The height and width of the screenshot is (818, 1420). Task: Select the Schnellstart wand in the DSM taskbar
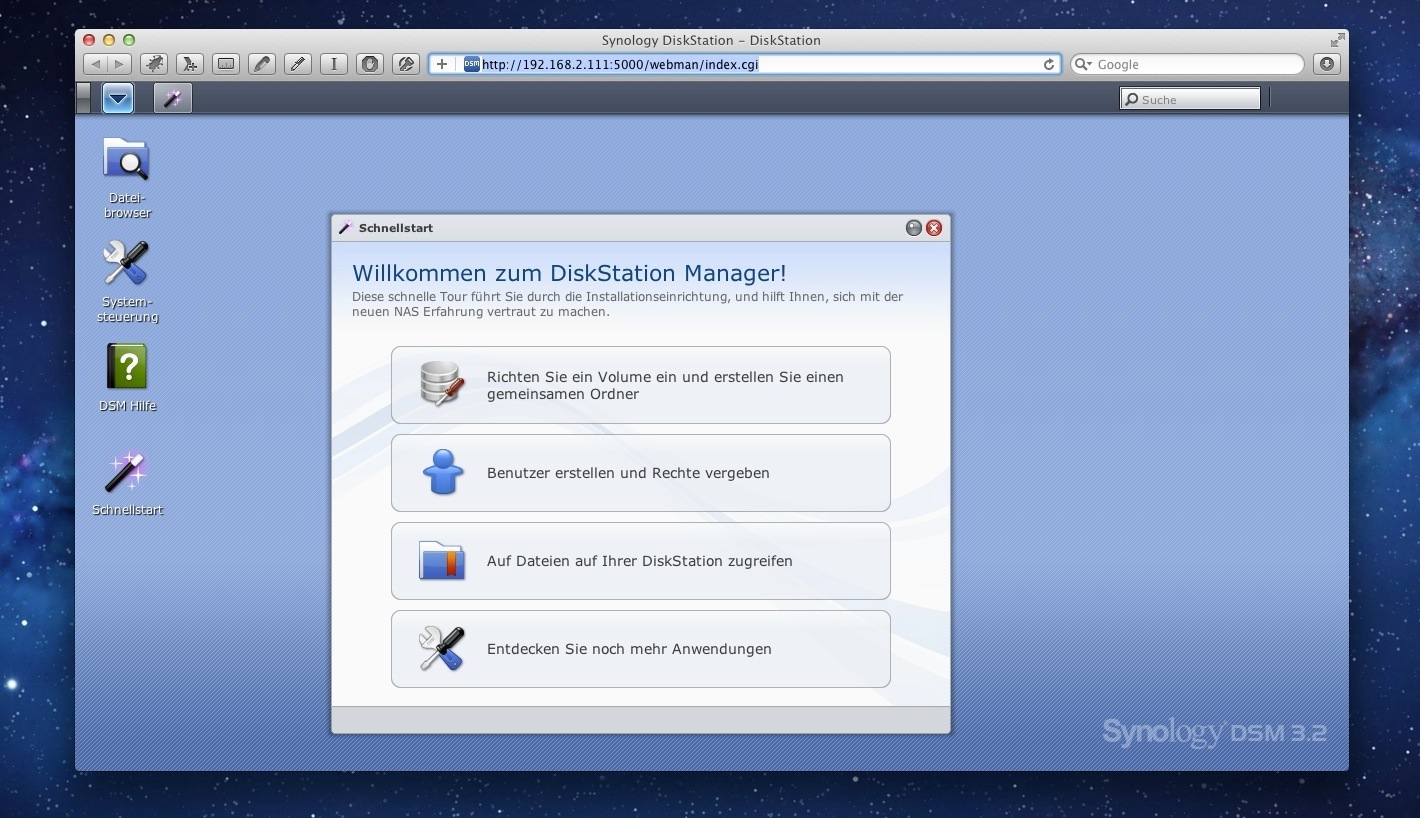click(x=172, y=98)
